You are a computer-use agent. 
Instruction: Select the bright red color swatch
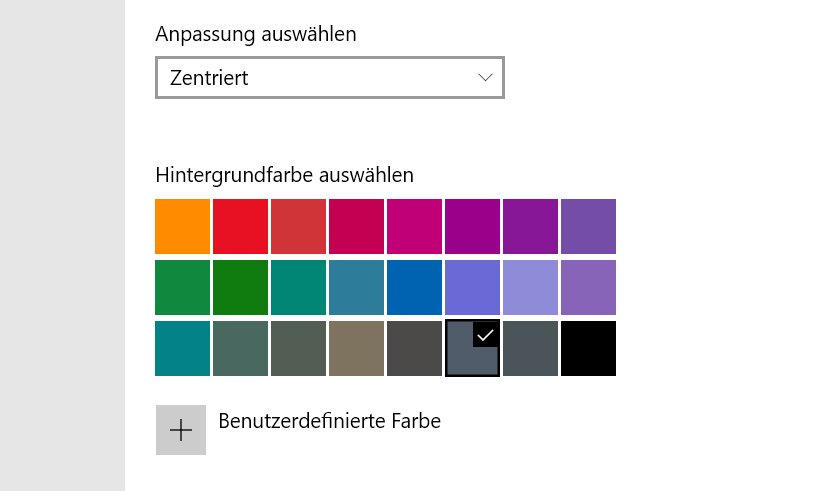(x=241, y=227)
